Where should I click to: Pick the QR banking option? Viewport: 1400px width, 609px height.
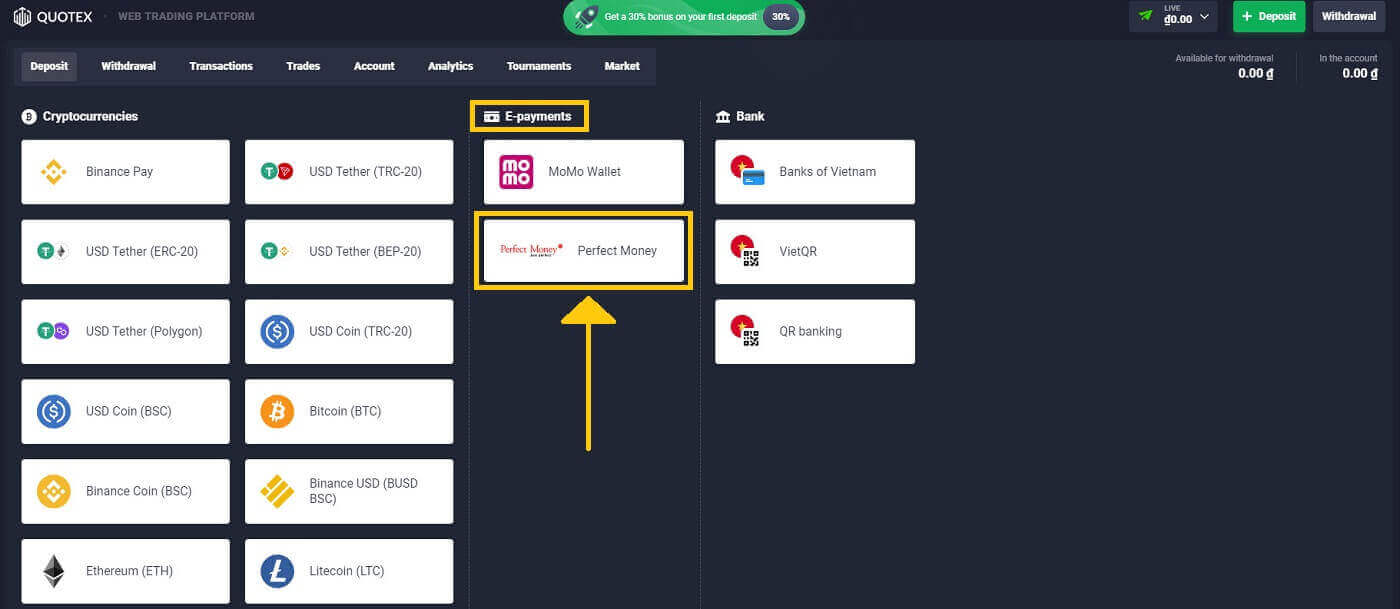tap(814, 331)
